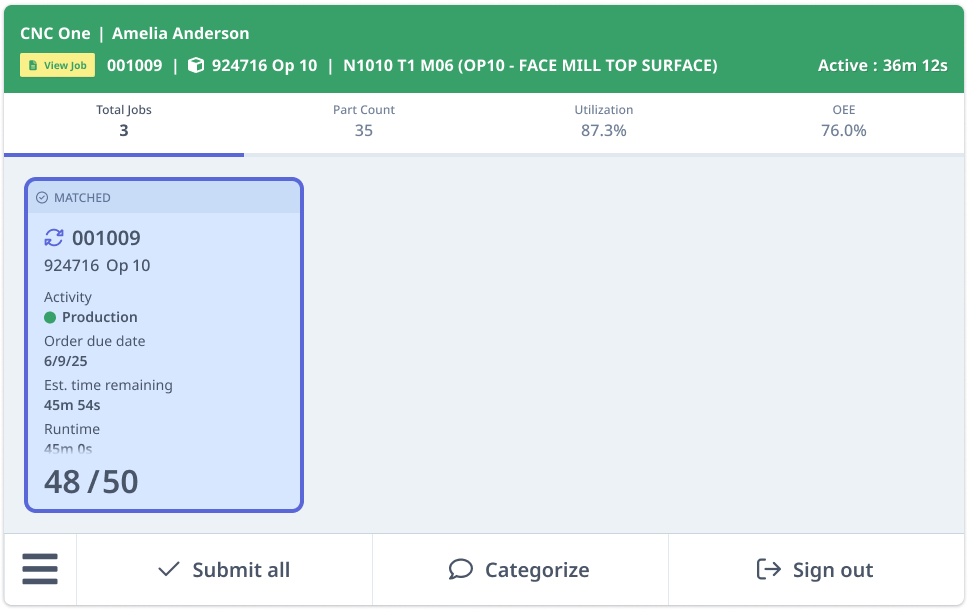The height and width of the screenshot is (610, 968).
Task: Click operator name Amelia Anderson
Action: tap(180, 34)
